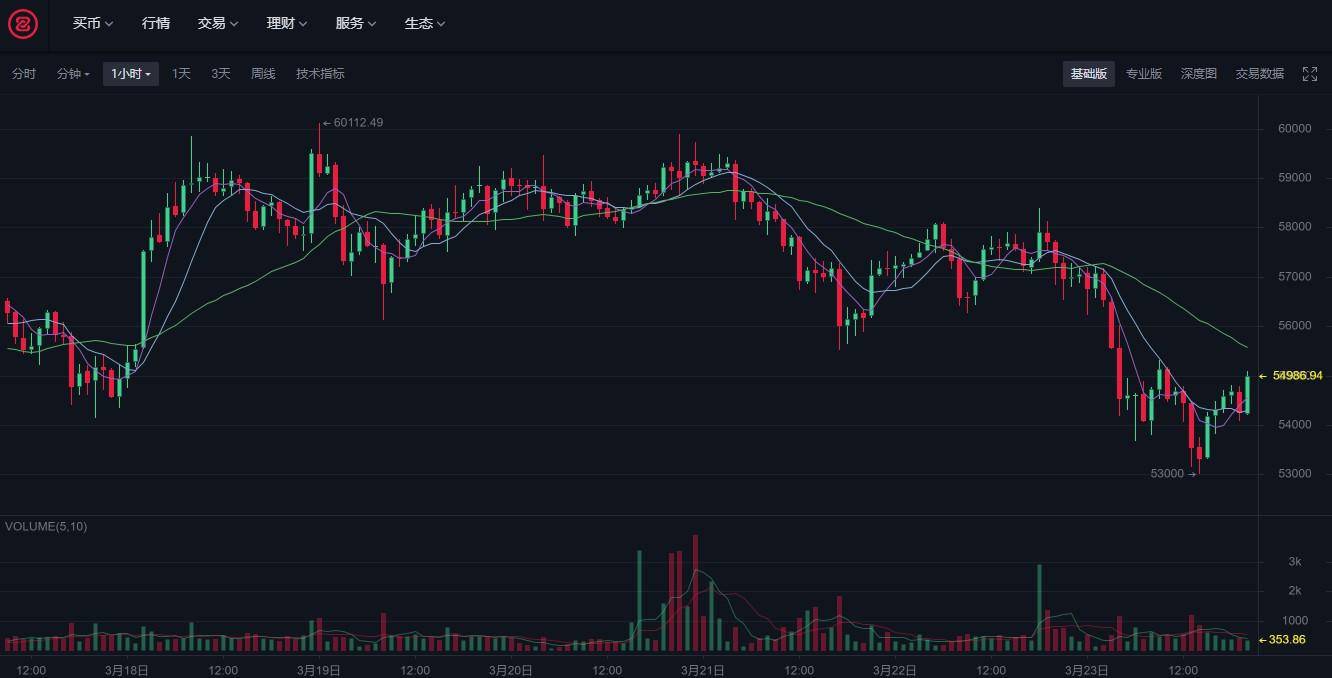Switch to 专业版 chart mode

click(1144, 74)
